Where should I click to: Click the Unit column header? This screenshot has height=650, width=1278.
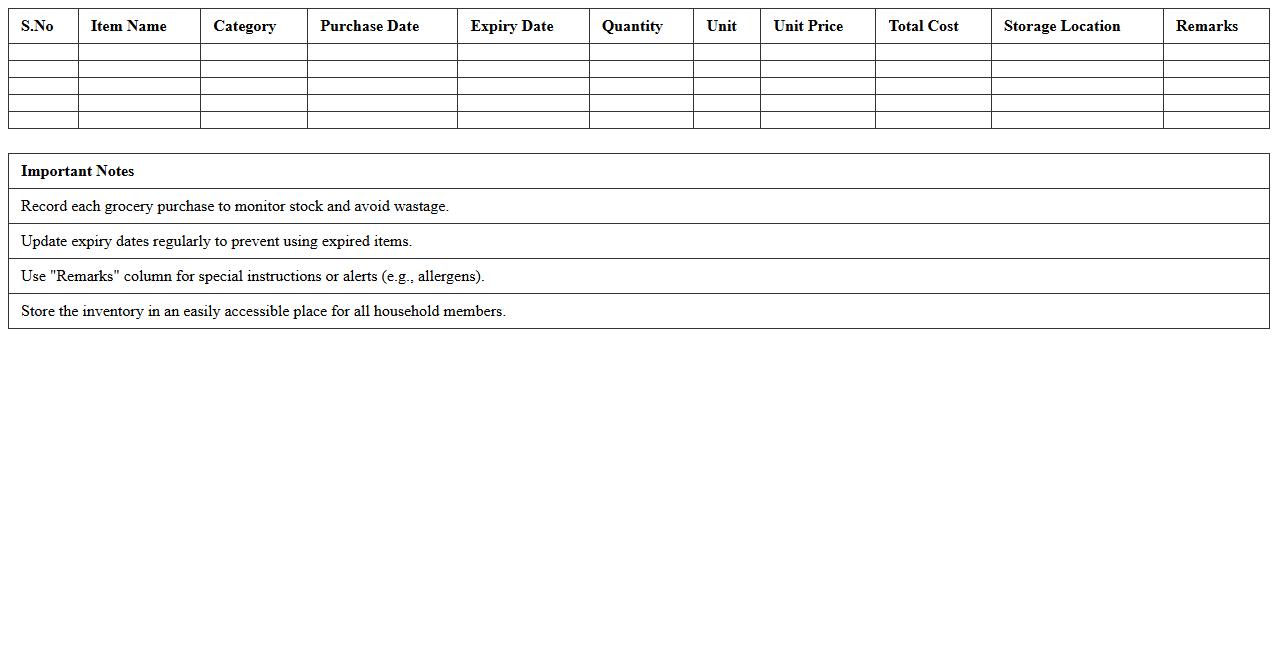point(721,26)
